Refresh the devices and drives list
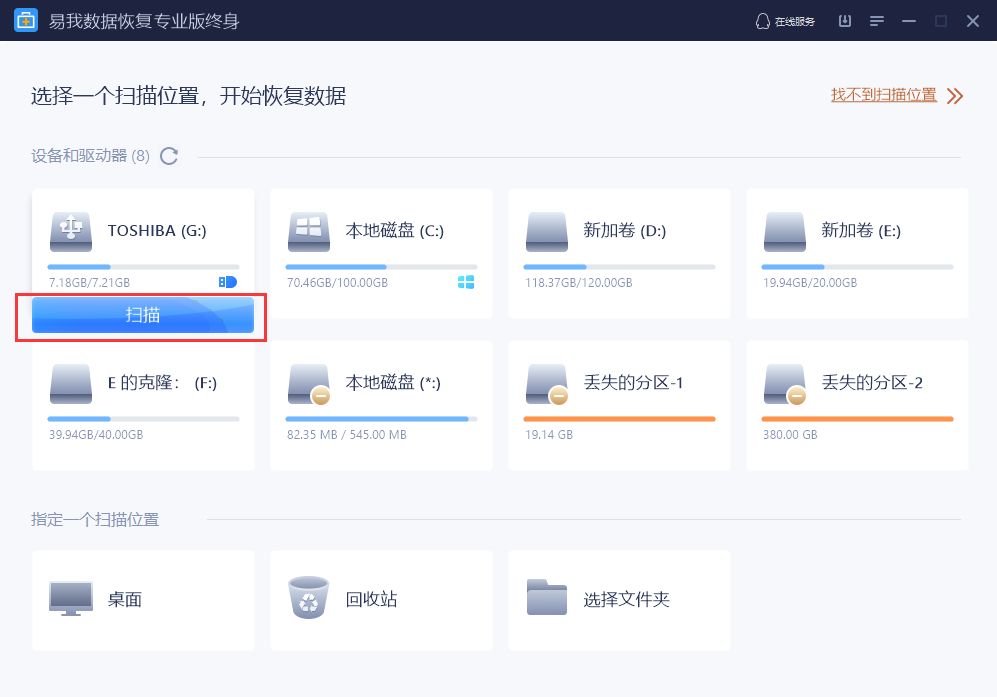The height and width of the screenshot is (697, 997). pos(166,156)
